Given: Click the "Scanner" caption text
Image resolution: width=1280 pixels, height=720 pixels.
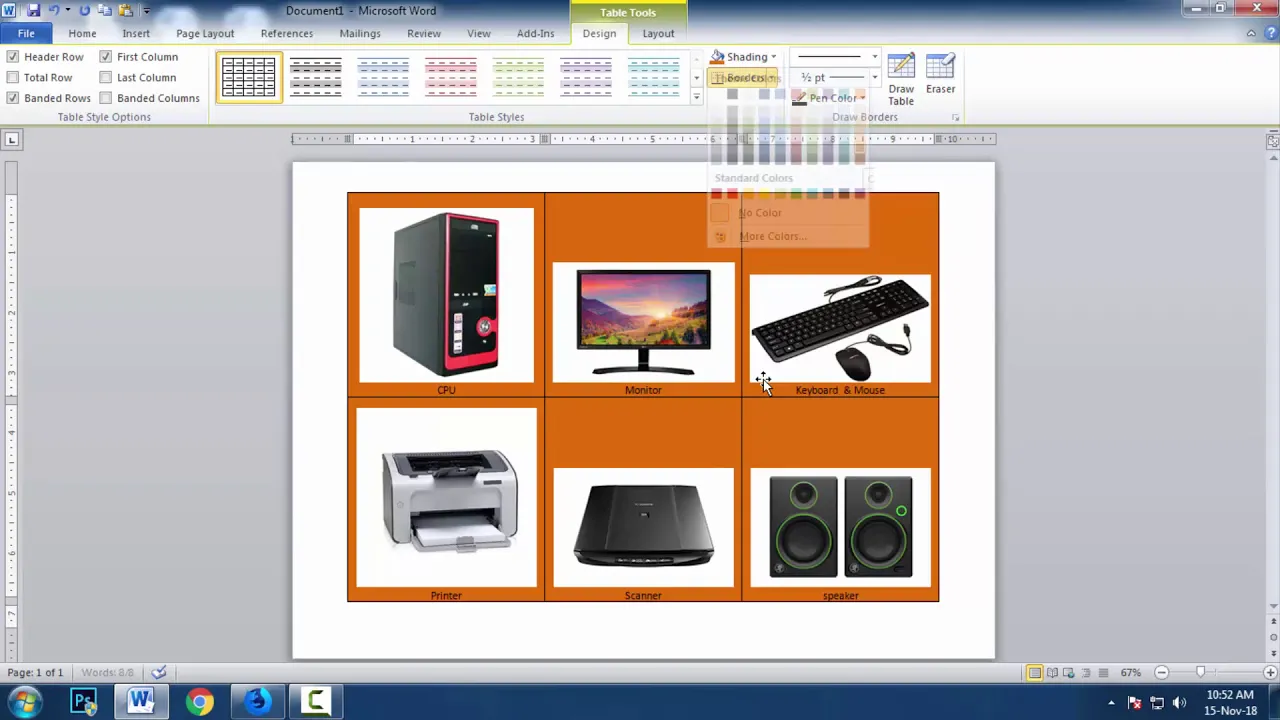Looking at the screenshot, I should pos(643,596).
